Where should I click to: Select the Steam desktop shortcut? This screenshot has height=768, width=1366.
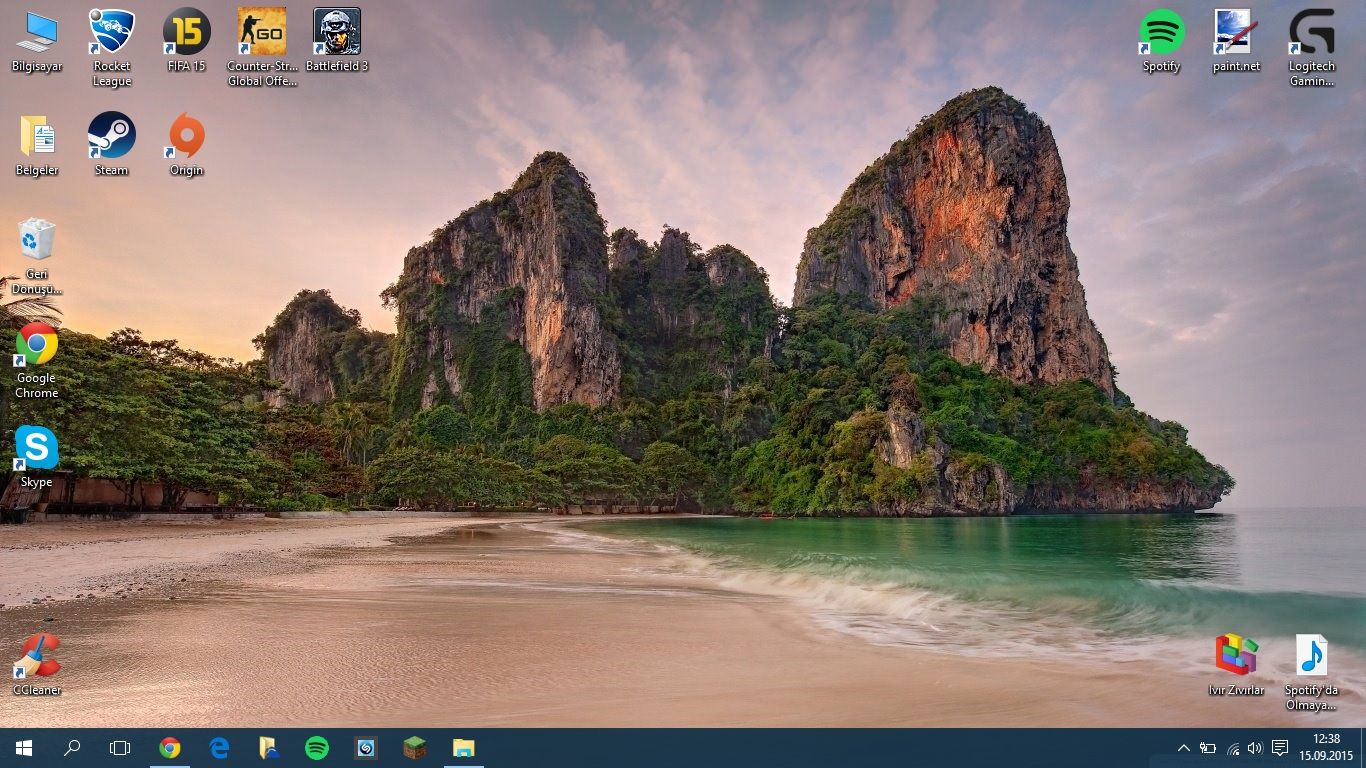(112, 145)
